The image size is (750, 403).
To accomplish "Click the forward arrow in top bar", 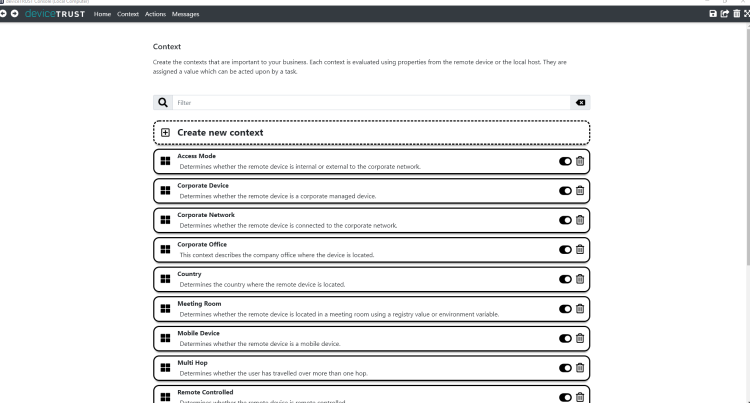I will (15, 14).
